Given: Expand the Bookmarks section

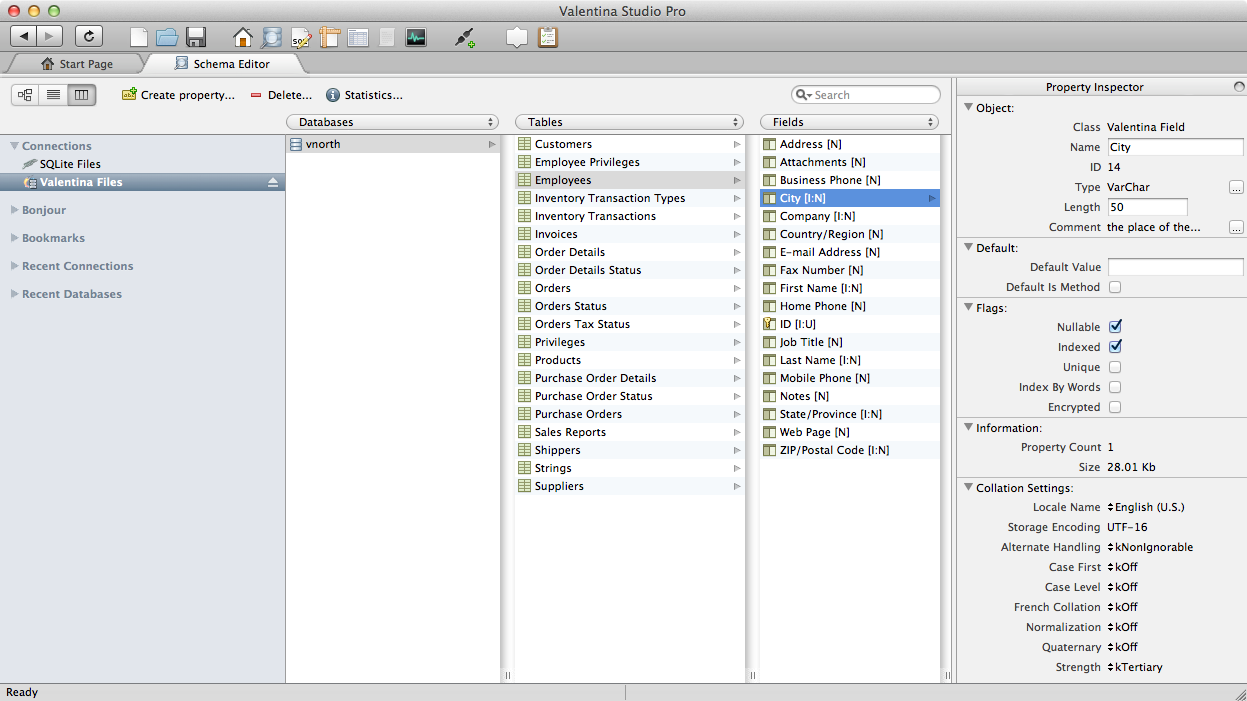Looking at the screenshot, I should pos(14,238).
